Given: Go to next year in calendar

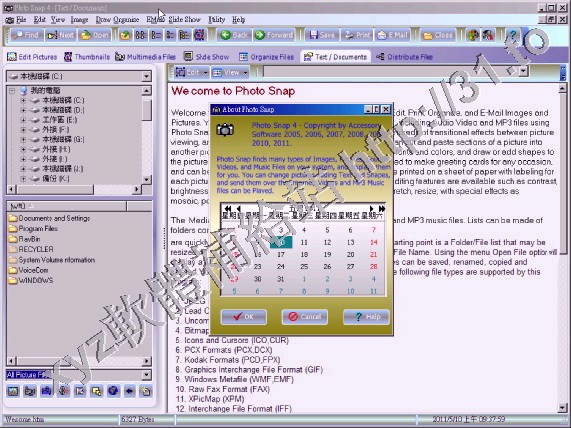Looking at the screenshot, I should pyautogui.click(x=382, y=209).
